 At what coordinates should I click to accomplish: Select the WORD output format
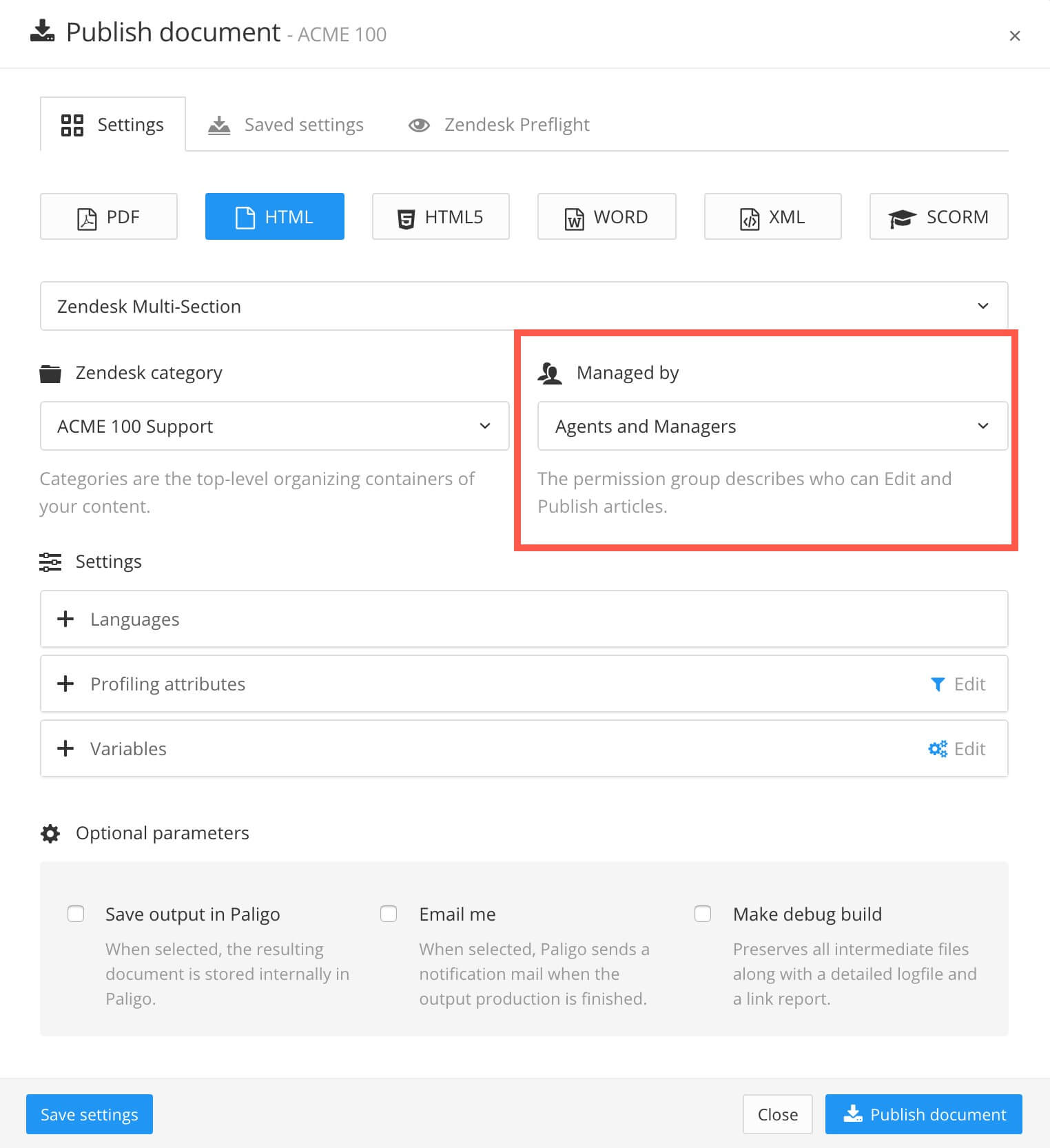(x=606, y=217)
